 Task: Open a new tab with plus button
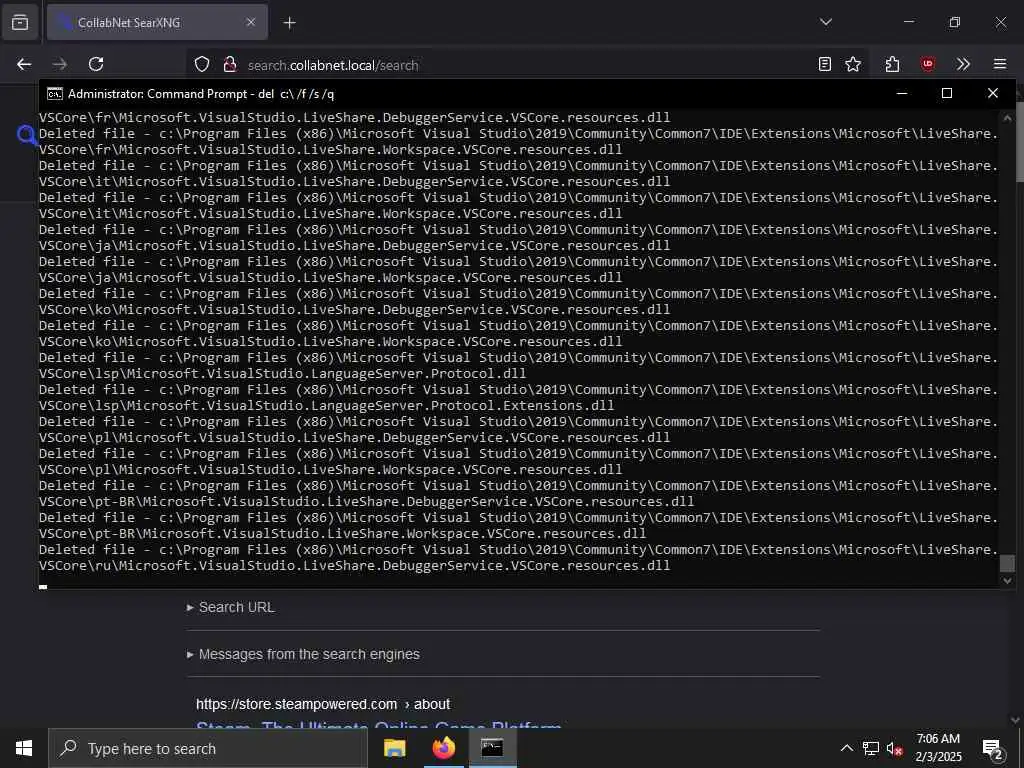coord(289,23)
